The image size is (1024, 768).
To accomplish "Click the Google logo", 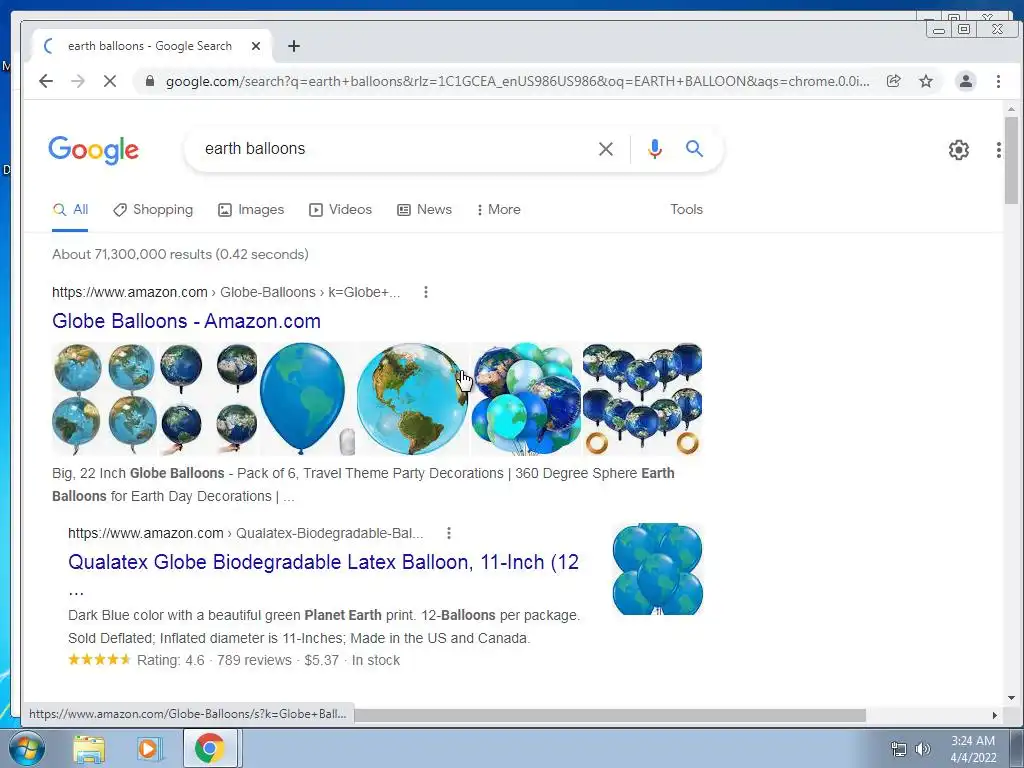I will [93, 150].
